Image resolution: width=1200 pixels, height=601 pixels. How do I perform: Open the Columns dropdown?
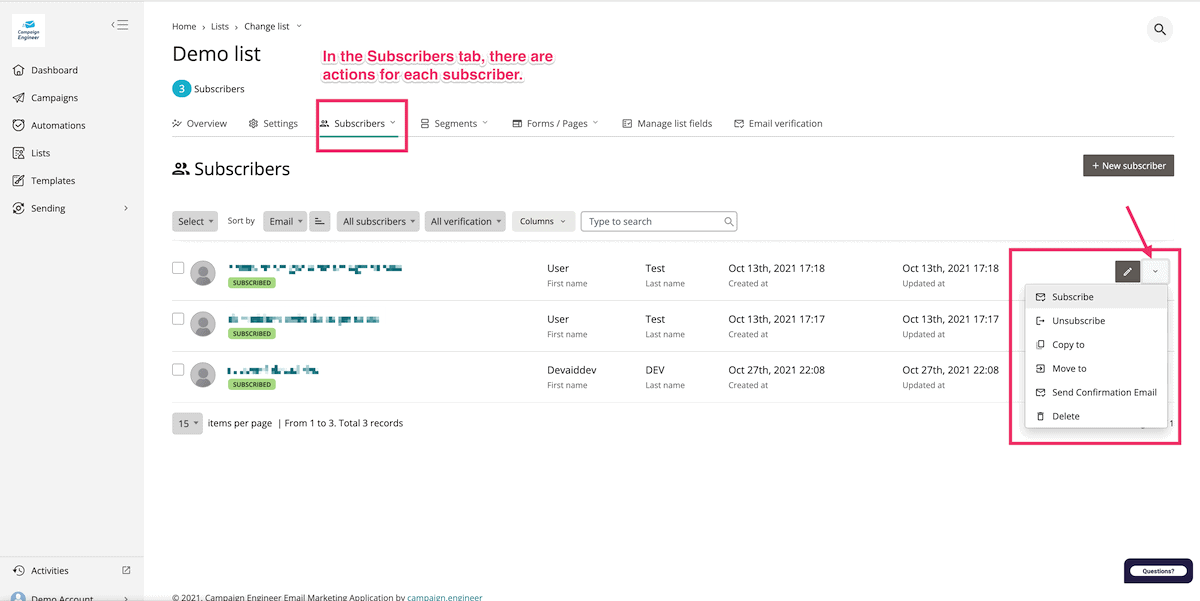(543, 221)
